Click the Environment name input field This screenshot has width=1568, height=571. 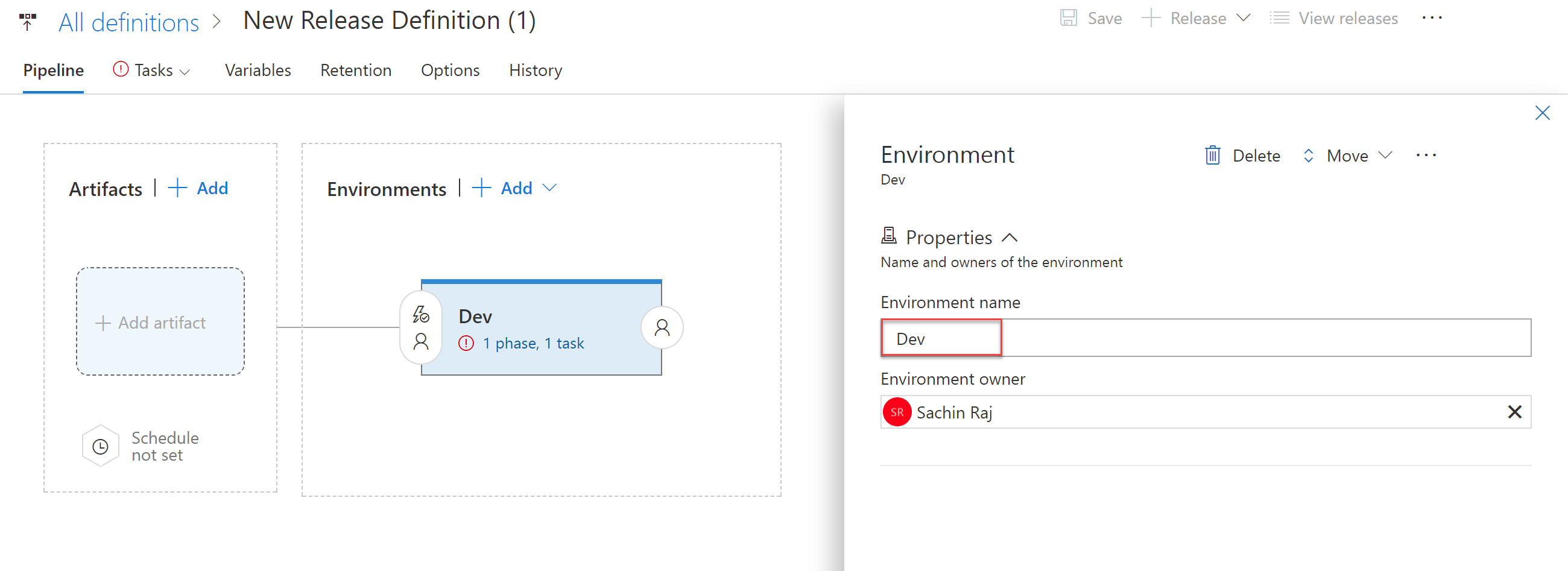click(1205, 338)
